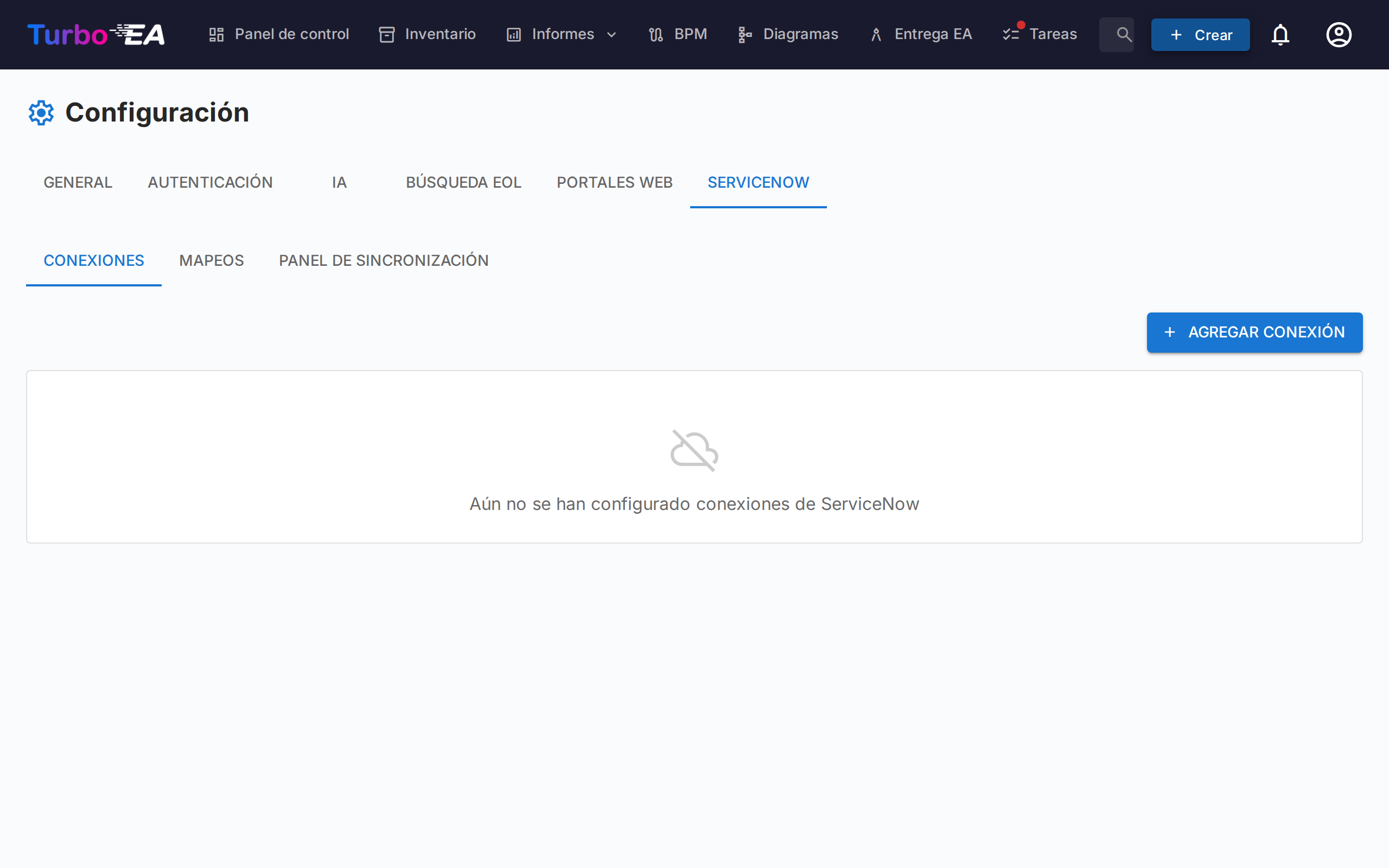Viewport: 1389px width, 868px height.
Task: Expand the Informes dropdown chevron
Action: pyautogui.click(x=611, y=34)
